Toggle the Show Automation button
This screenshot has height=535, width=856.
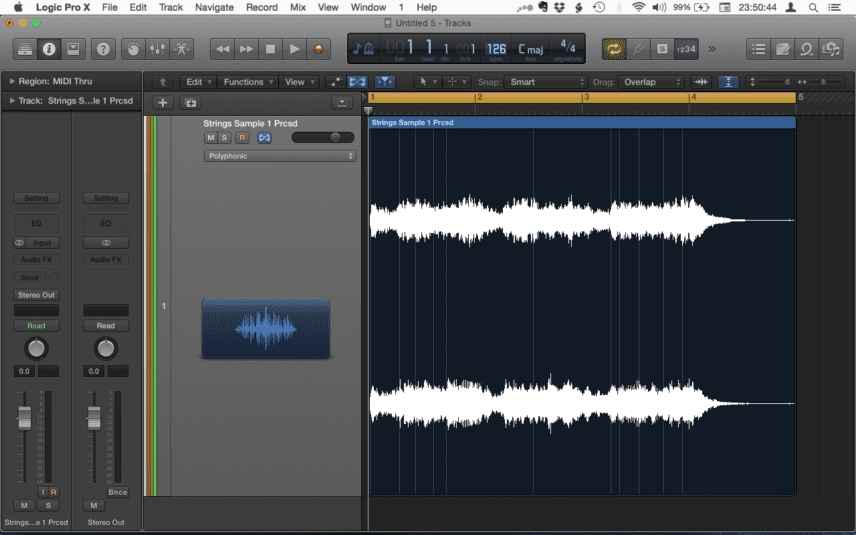[335, 82]
